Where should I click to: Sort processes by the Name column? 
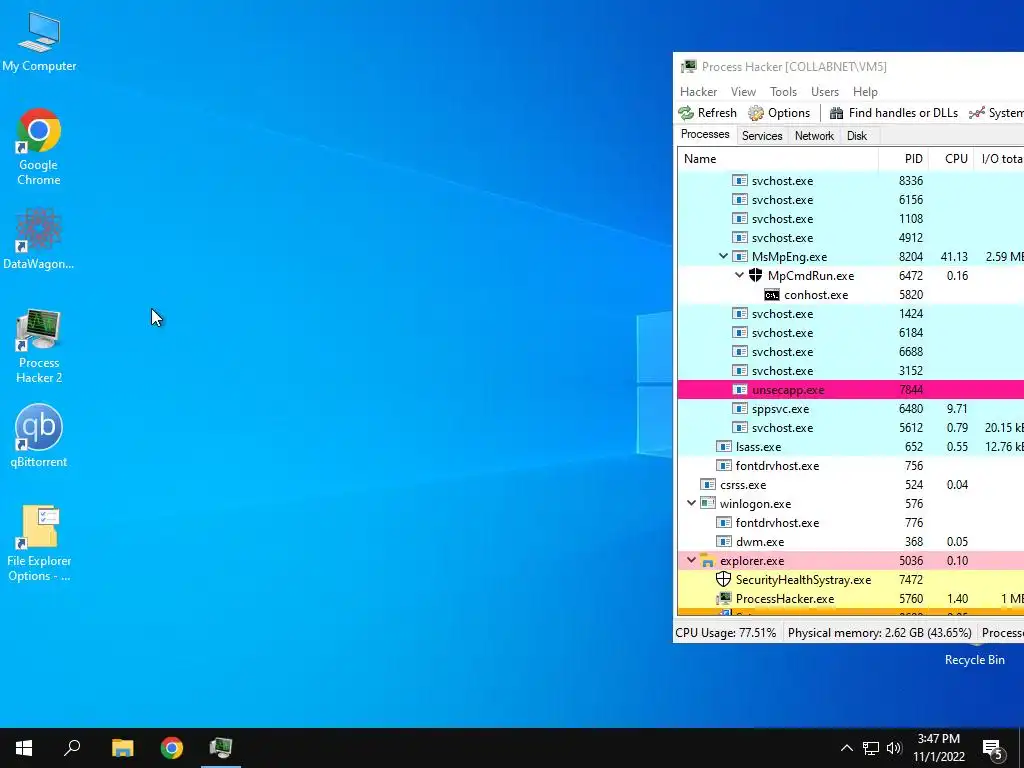[778, 159]
